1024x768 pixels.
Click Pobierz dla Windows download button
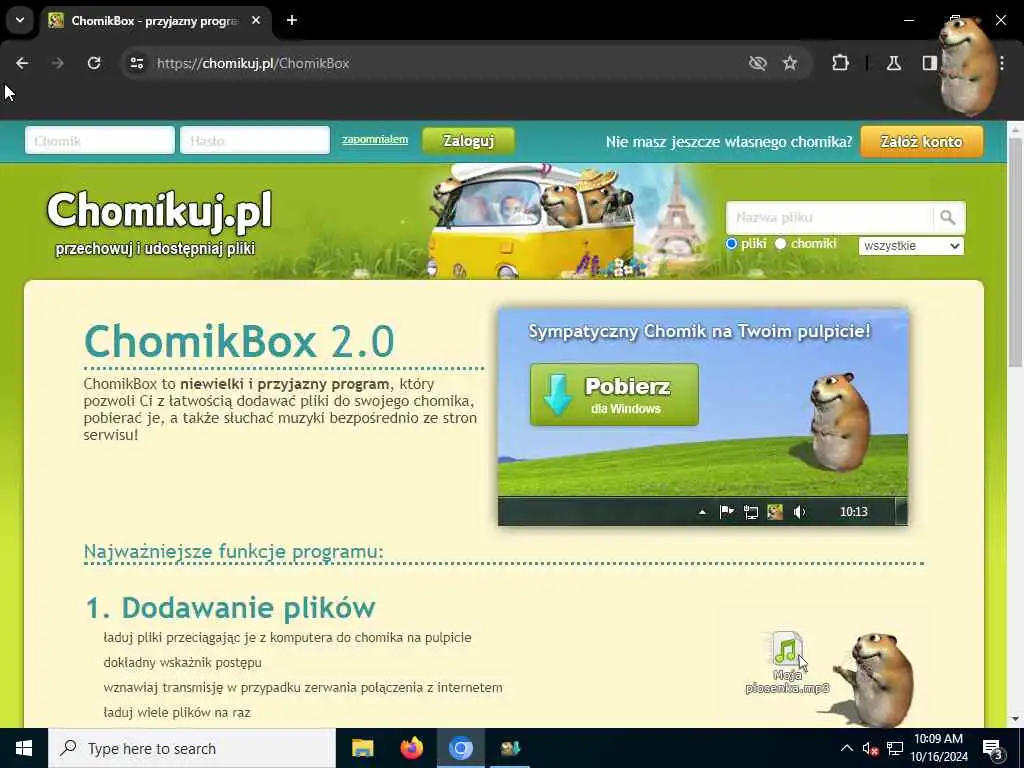(614, 394)
